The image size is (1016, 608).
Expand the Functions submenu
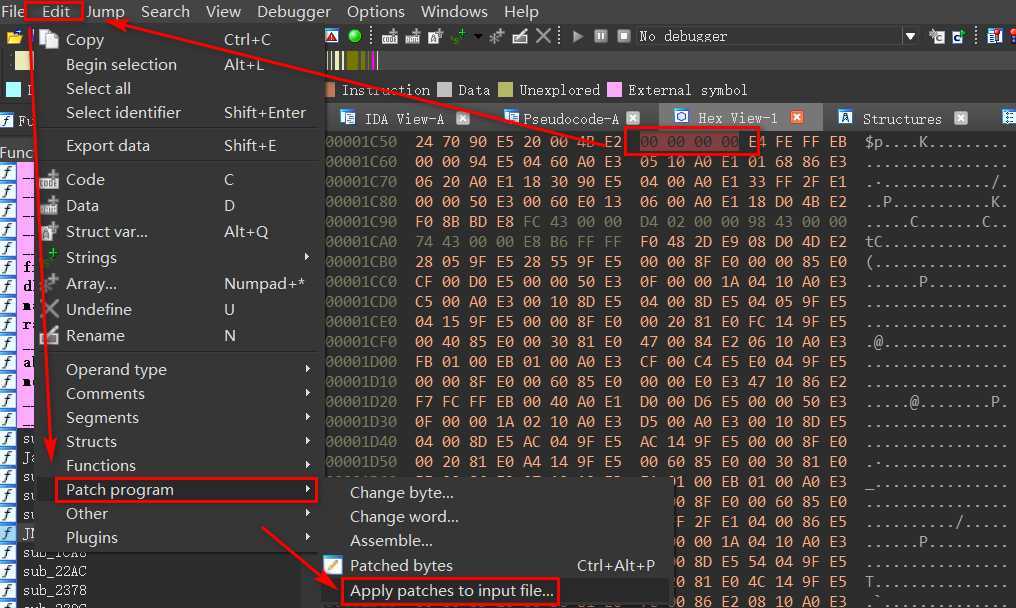176,465
